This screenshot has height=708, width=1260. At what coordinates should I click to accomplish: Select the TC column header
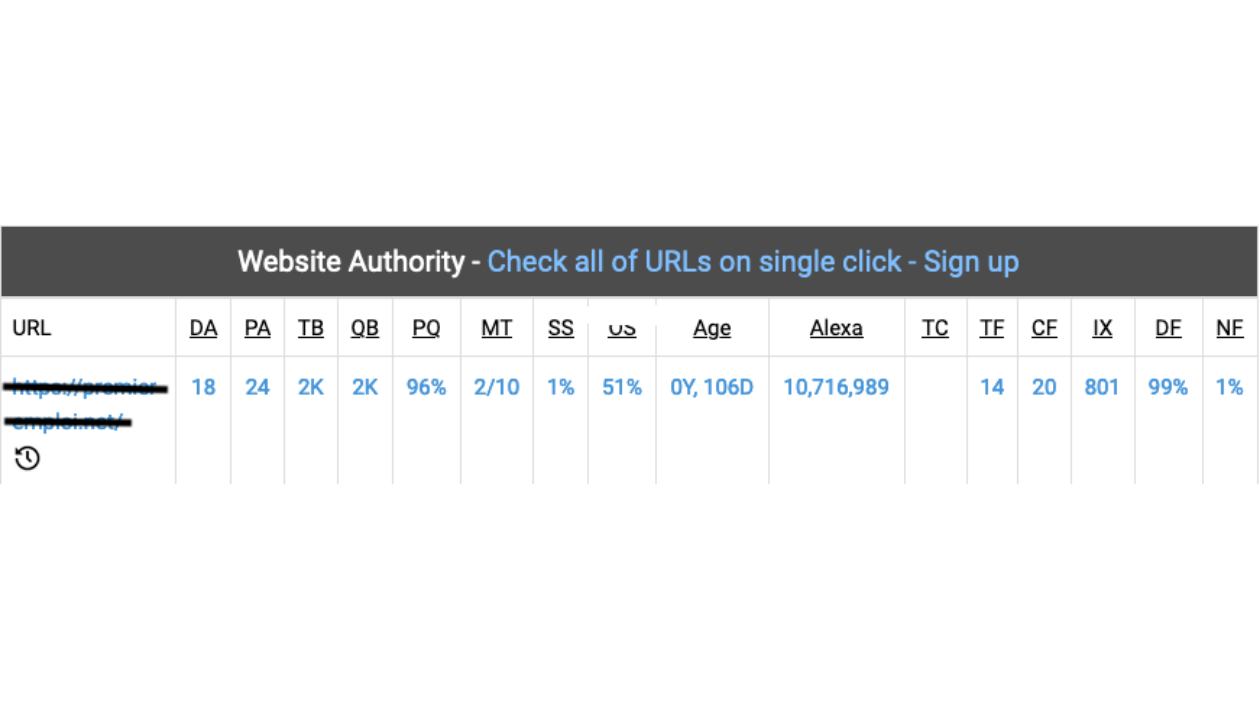(935, 328)
